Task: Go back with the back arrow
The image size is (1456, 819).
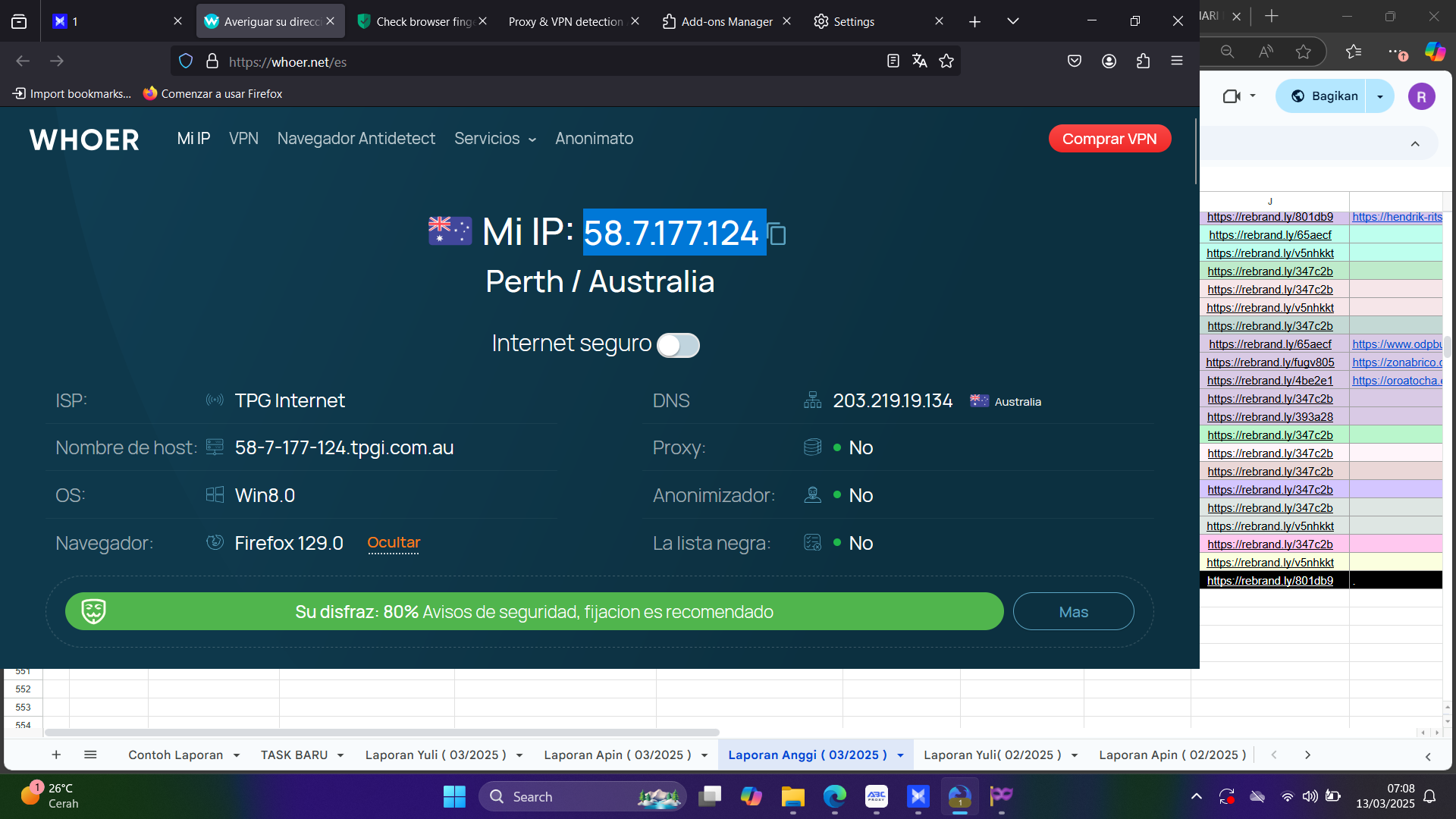Action: click(23, 61)
